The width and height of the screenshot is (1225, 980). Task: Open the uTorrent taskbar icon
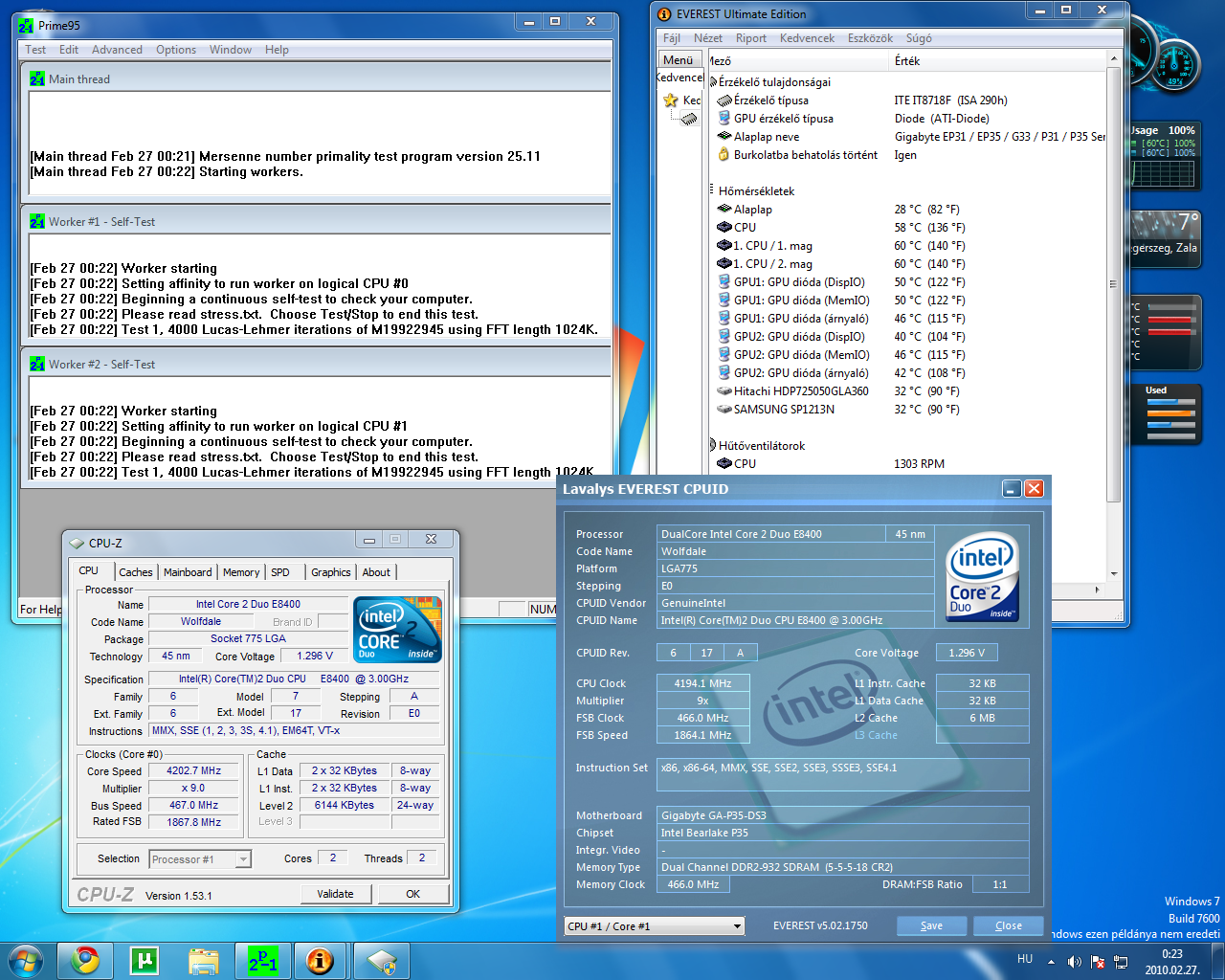point(145,960)
